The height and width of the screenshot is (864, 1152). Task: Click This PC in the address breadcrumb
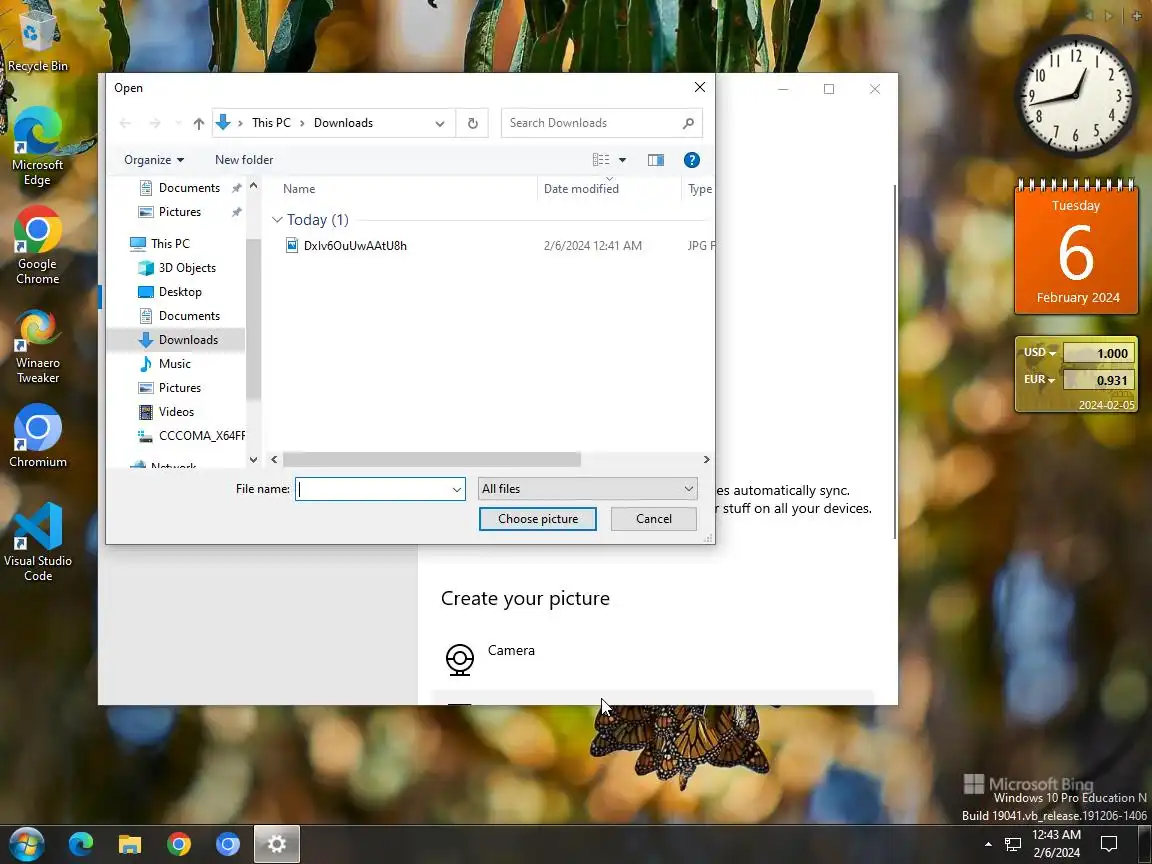coord(271,123)
